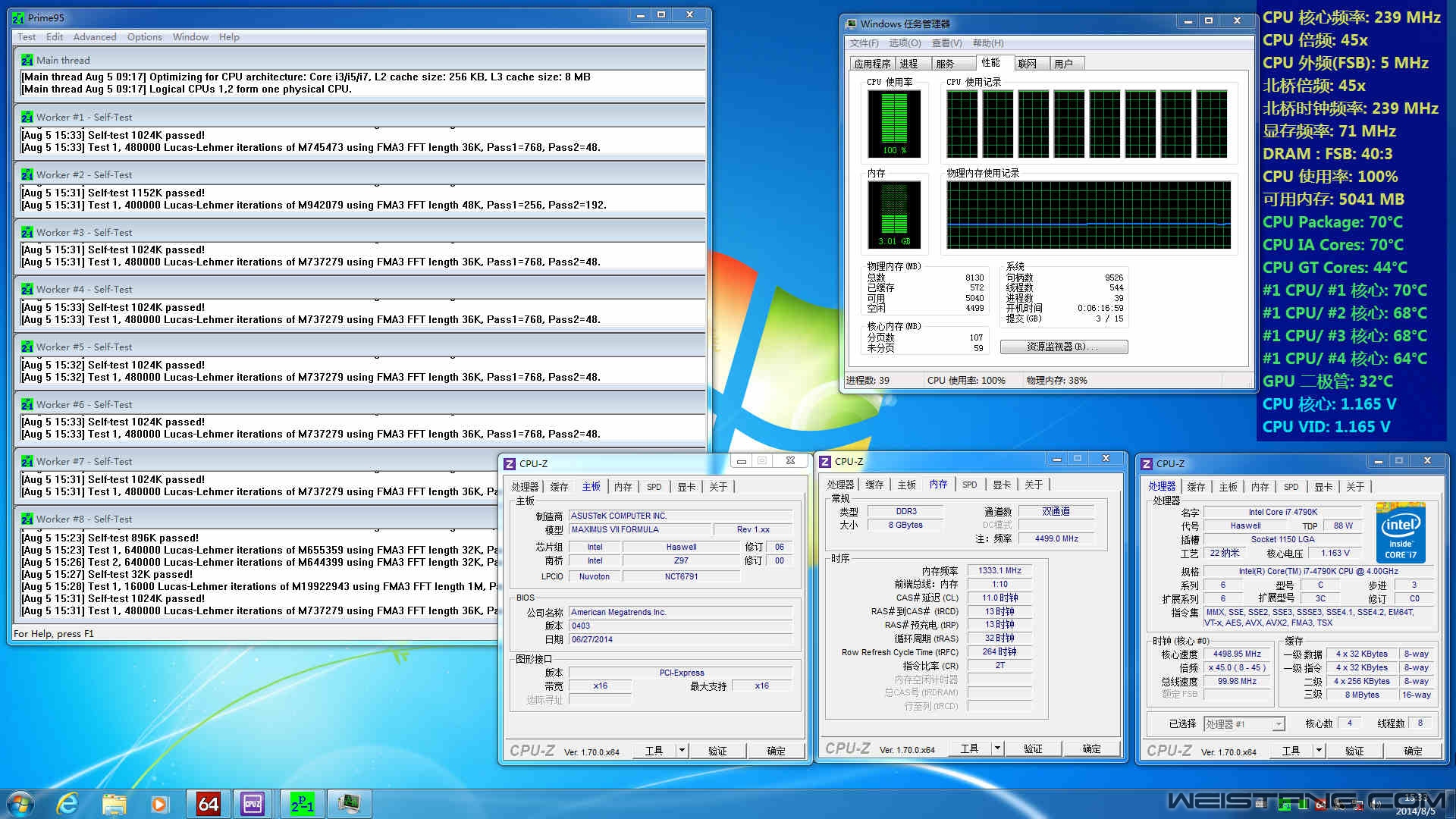Image resolution: width=1456 pixels, height=819 pixels.
Task: Click Z icon of mainboard CPU-Z window
Action: [510, 463]
